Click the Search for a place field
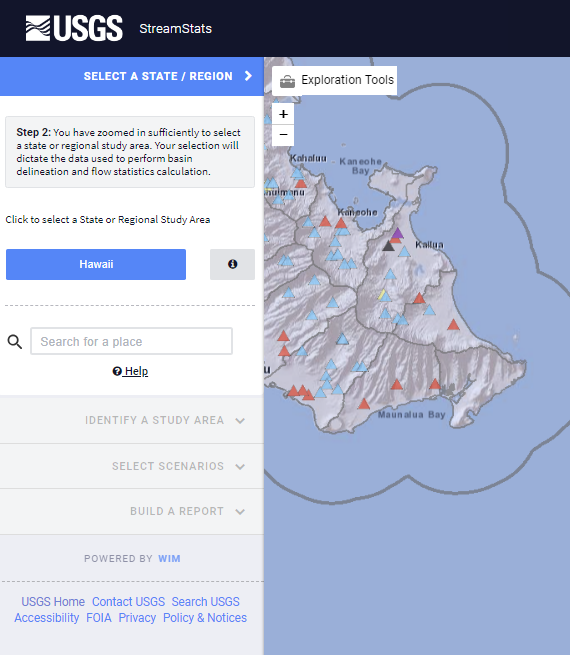The height and width of the screenshot is (655, 570). [131, 341]
